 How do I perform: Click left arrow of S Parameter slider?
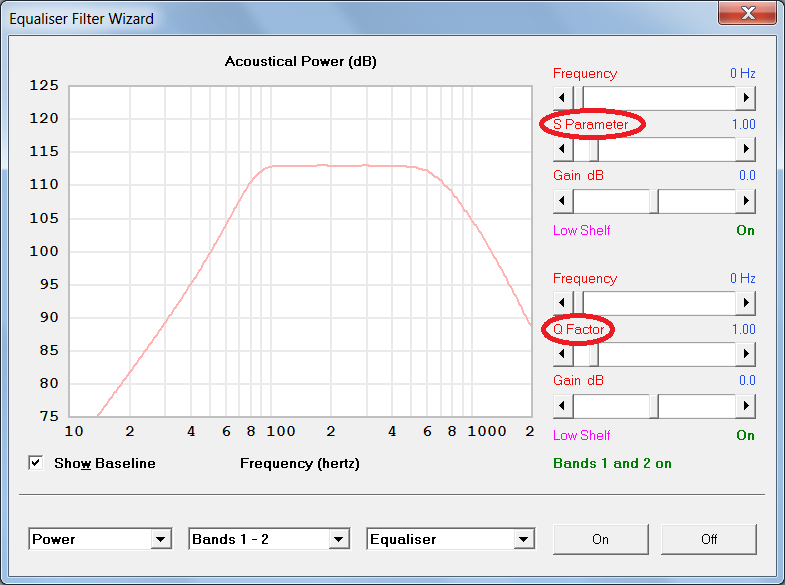point(563,149)
